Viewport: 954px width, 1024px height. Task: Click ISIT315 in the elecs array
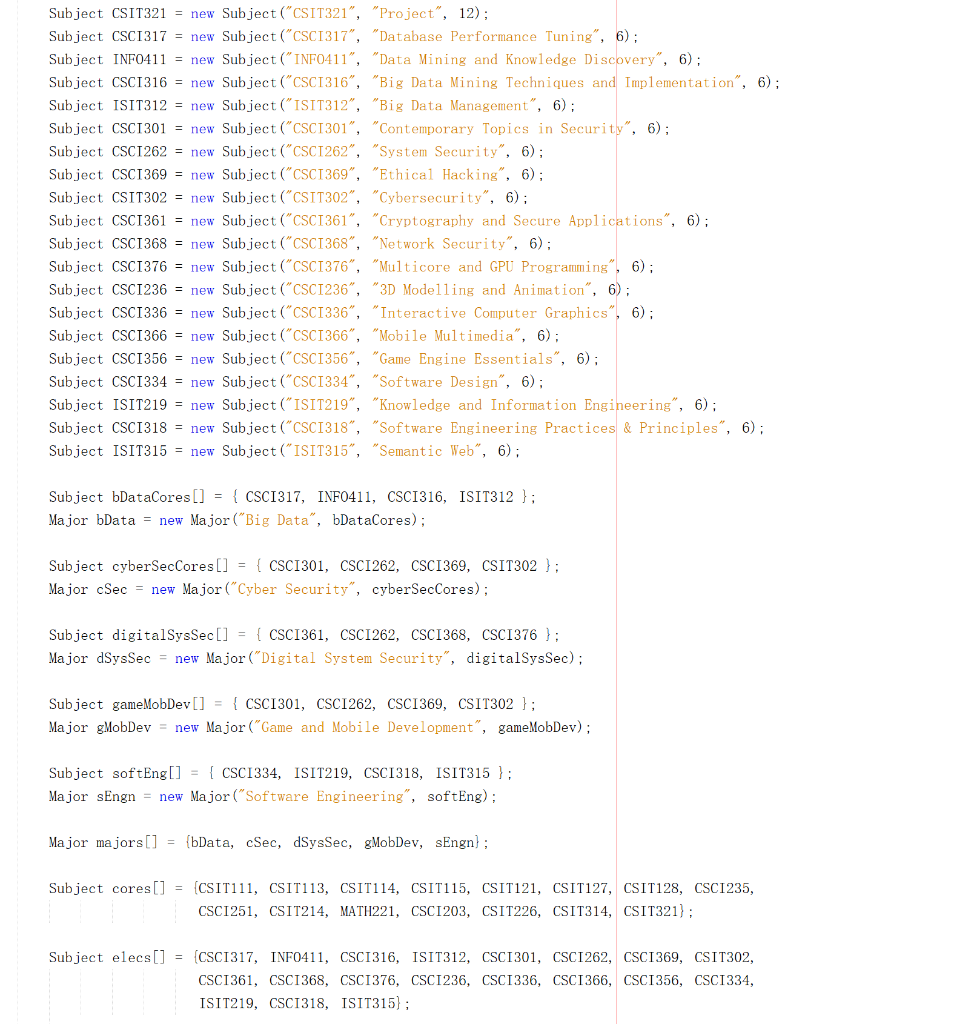click(x=368, y=1004)
